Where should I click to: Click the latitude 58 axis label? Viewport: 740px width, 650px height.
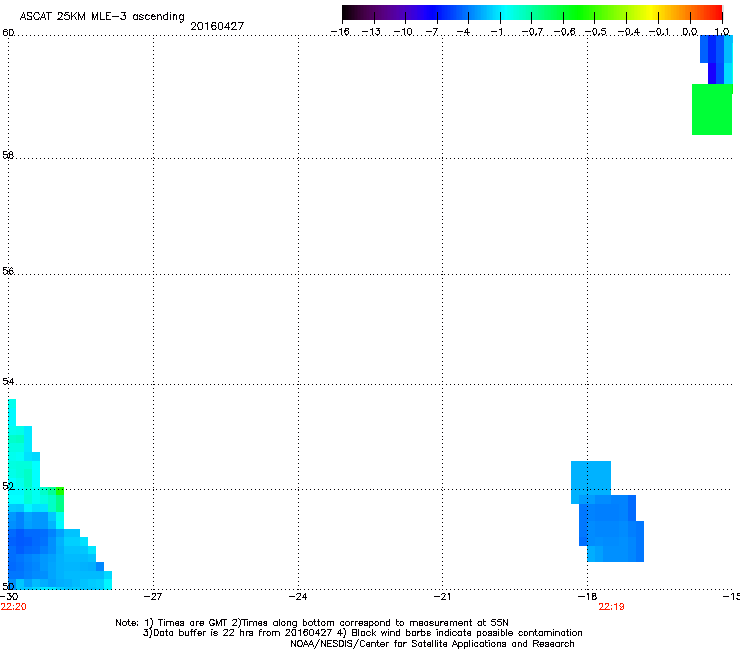pyautogui.click(x=8, y=155)
